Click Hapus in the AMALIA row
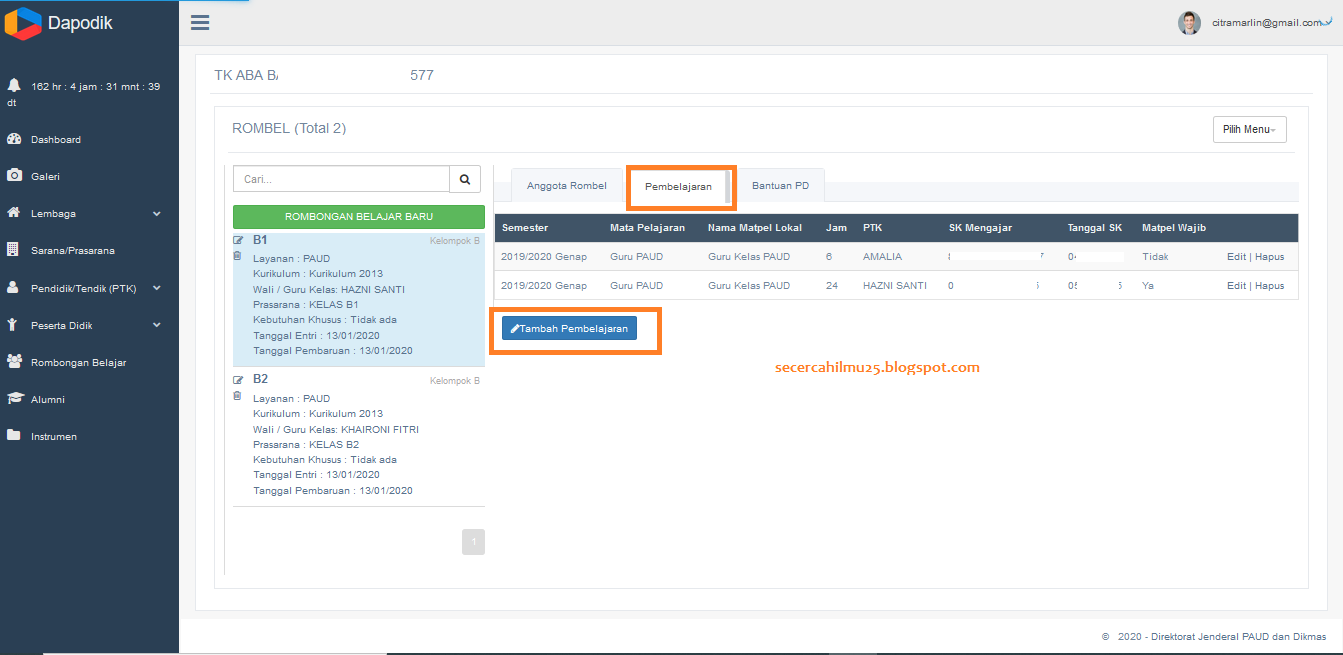1343x655 pixels. (1270, 257)
